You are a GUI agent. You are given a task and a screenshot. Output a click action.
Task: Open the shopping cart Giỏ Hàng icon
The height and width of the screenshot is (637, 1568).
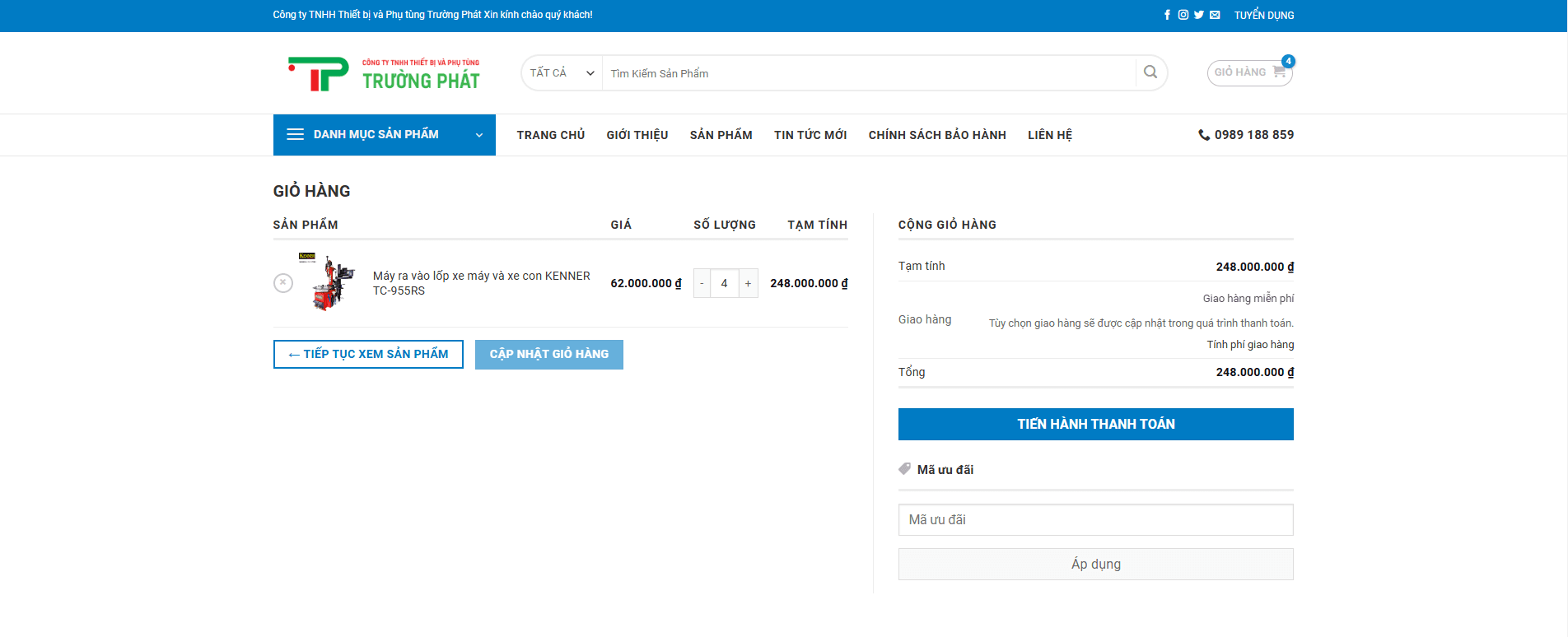coord(1249,72)
